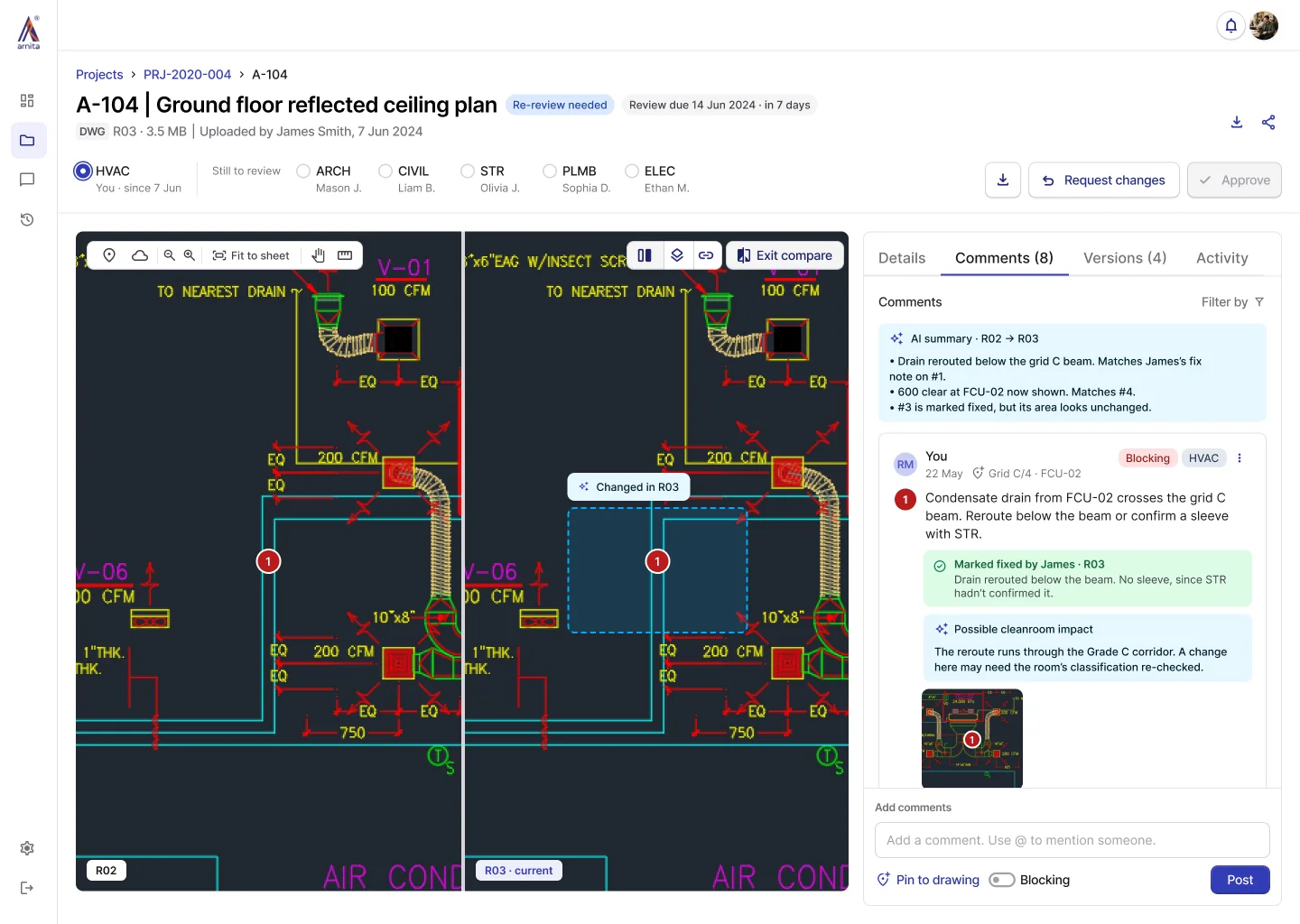Select the ARCH discipline radio
This screenshot has height=924, width=1300.
[303, 171]
